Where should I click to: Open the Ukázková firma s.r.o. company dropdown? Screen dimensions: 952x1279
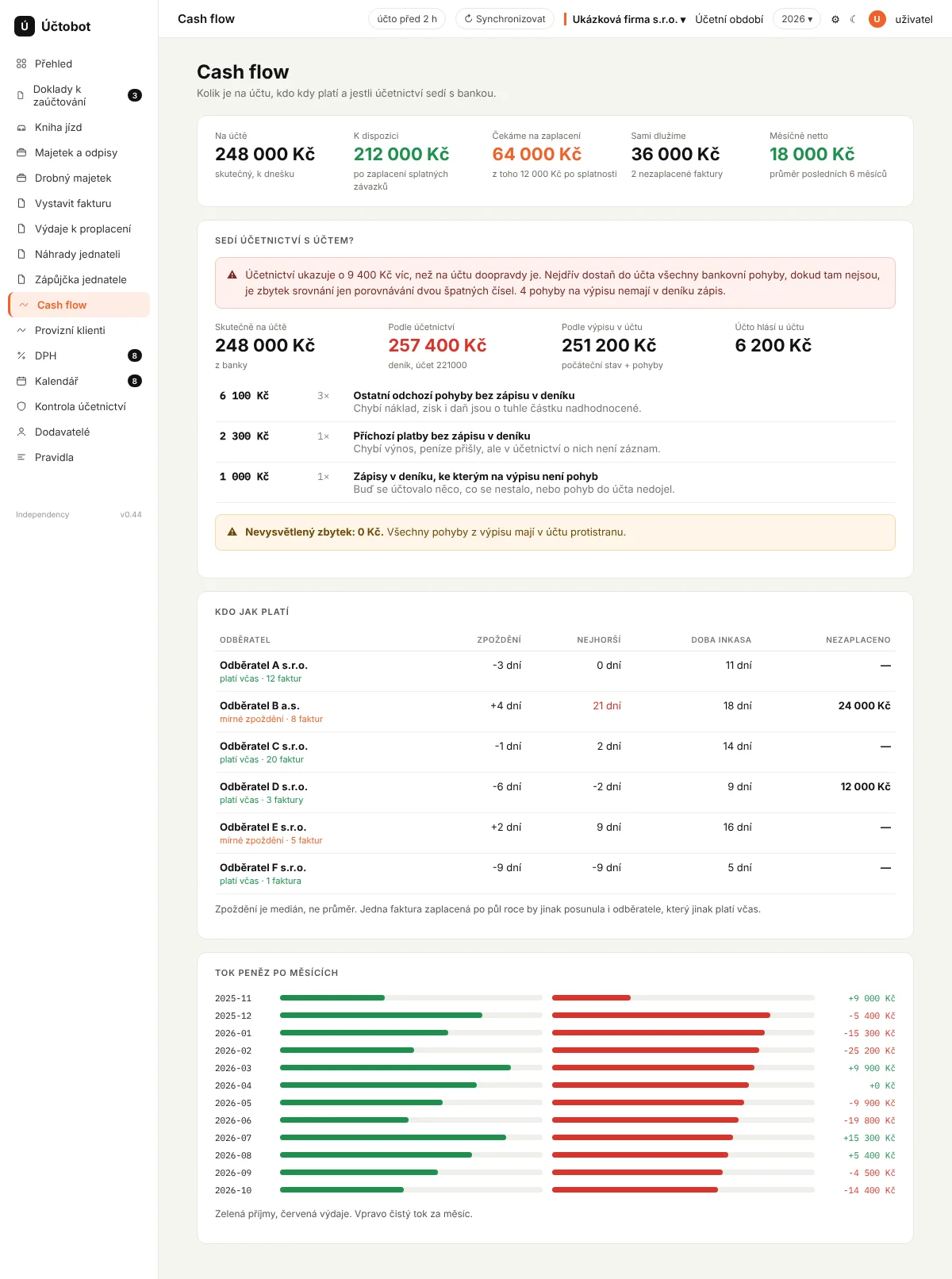point(629,19)
